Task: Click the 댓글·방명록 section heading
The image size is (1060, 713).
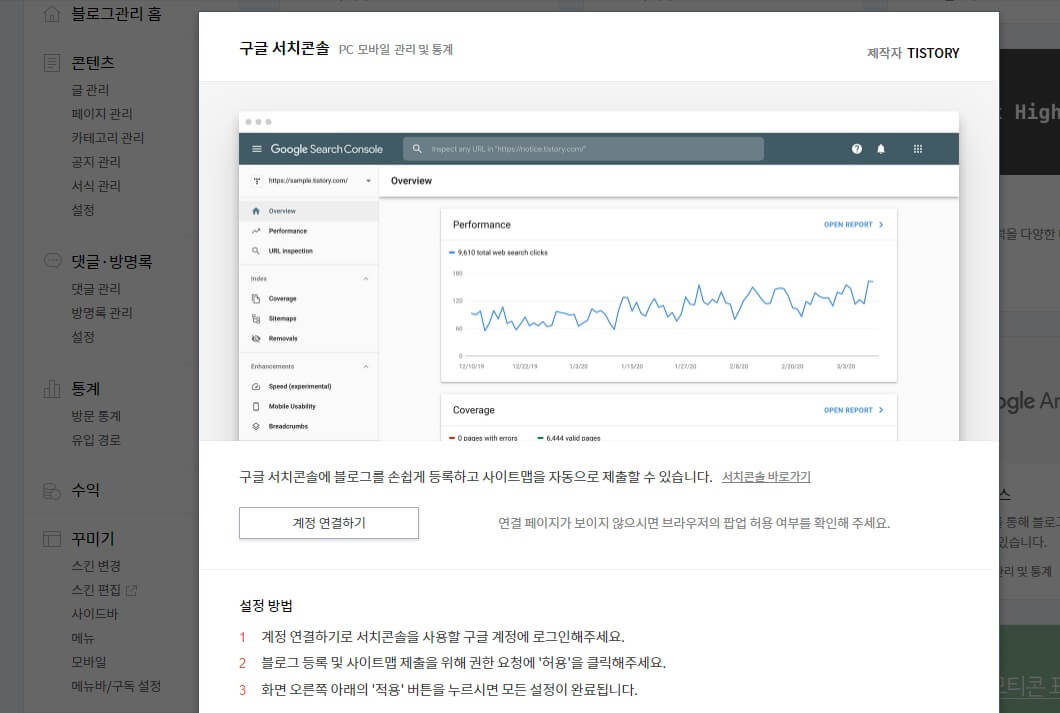Action: (112, 262)
